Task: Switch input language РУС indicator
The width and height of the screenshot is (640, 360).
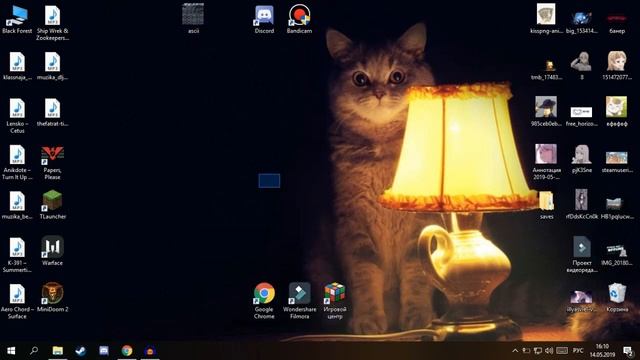Action: pos(578,351)
